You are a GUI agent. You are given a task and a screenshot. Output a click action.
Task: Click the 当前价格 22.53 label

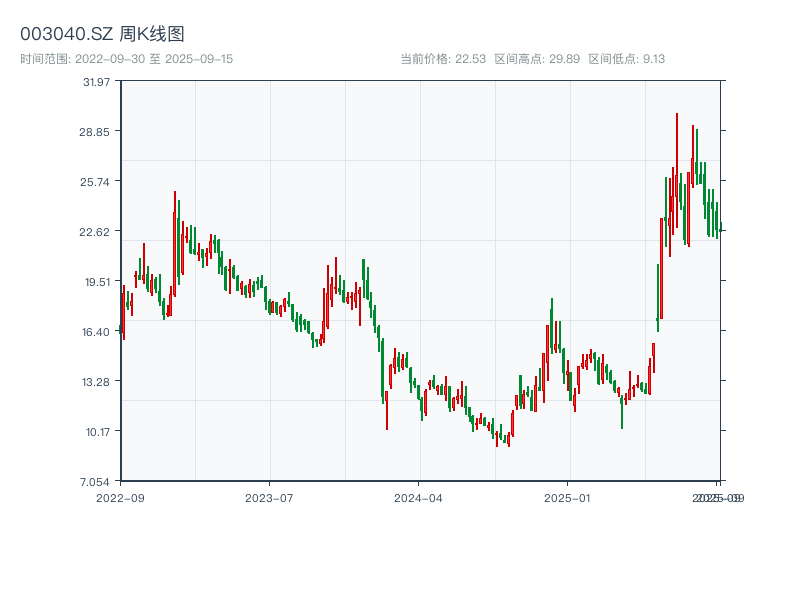[x=443, y=59]
